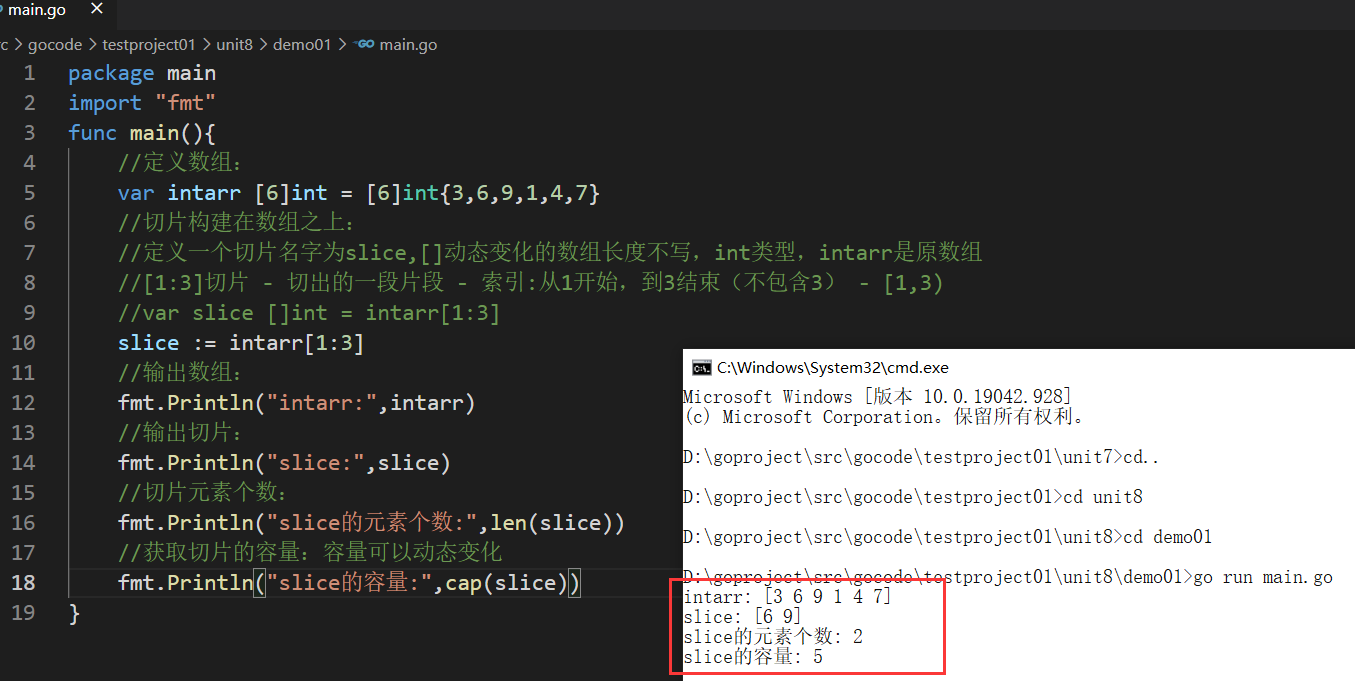Click 'intarr: [3 6 9 1 4 7]' output in cmd
Image resolution: width=1355 pixels, height=681 pixels.
tap(787, 597)
